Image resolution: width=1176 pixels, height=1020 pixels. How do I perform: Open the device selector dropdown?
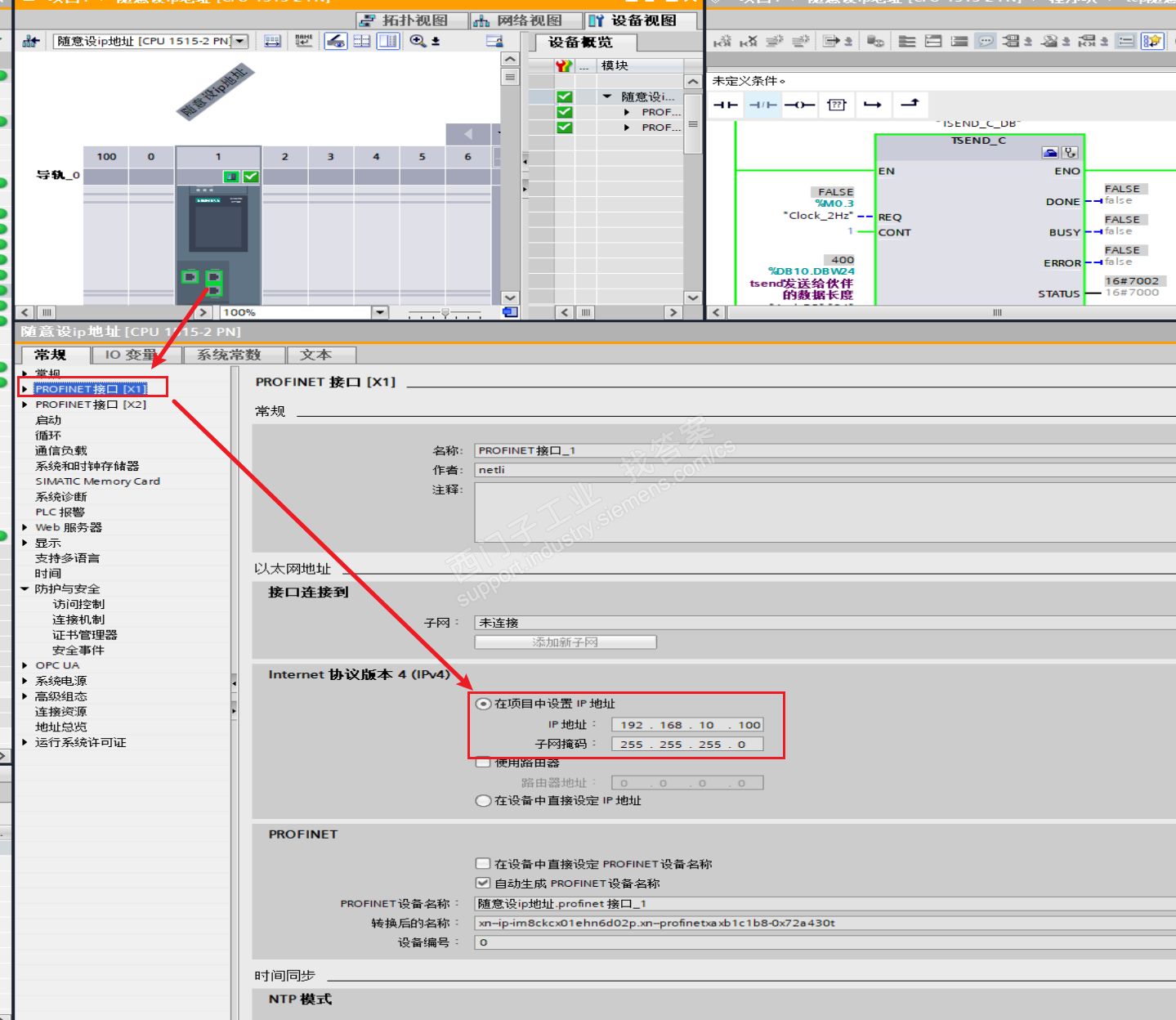[x=239, y=41]
